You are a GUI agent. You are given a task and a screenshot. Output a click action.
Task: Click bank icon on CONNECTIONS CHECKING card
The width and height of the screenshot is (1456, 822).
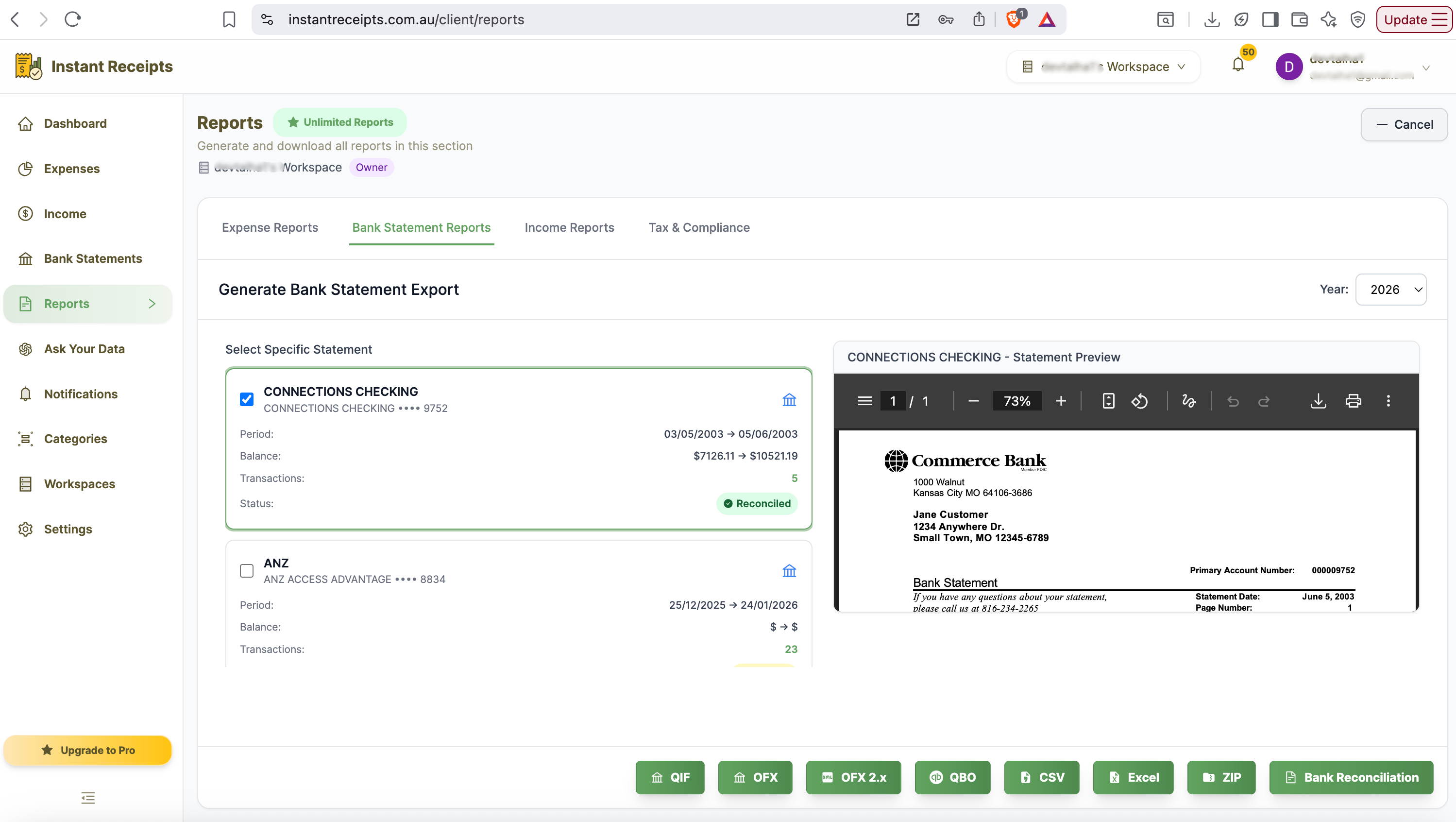point(789,400)
